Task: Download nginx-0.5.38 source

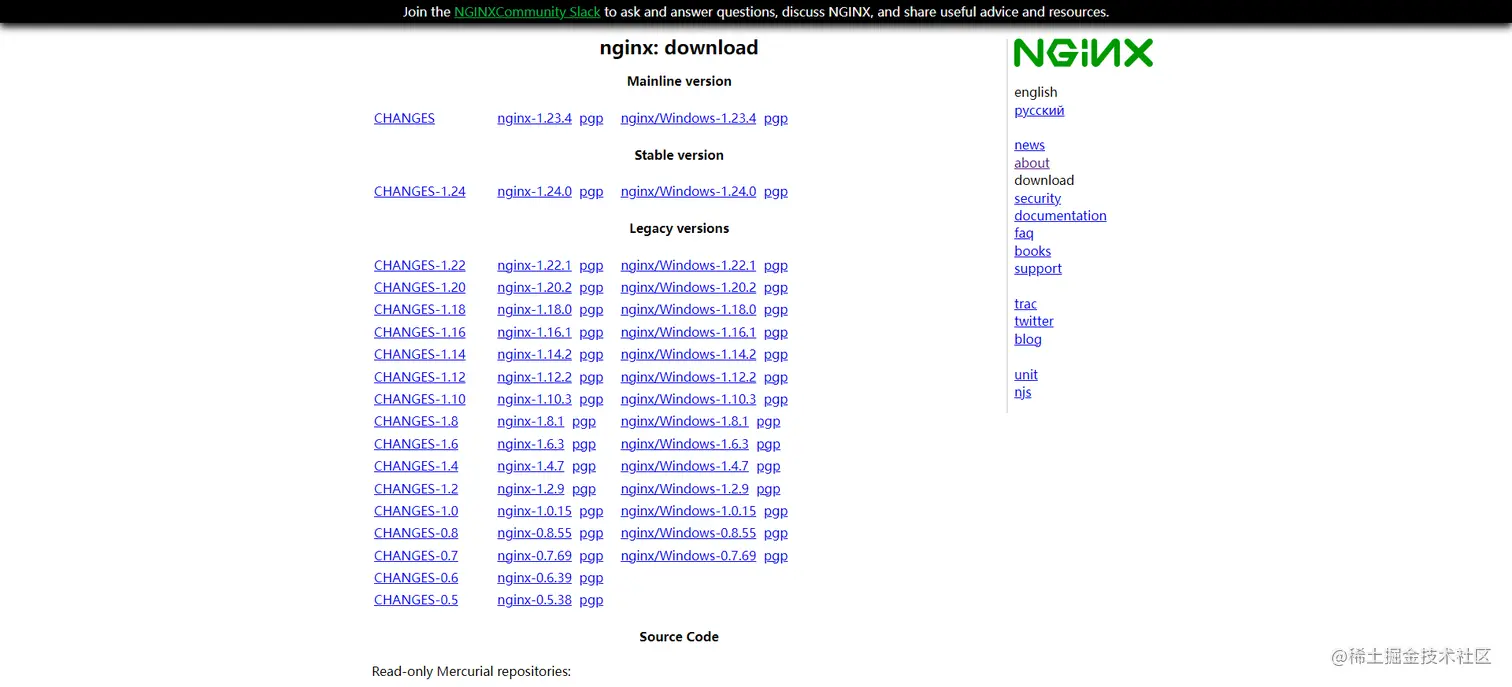Action: (534, 600)
